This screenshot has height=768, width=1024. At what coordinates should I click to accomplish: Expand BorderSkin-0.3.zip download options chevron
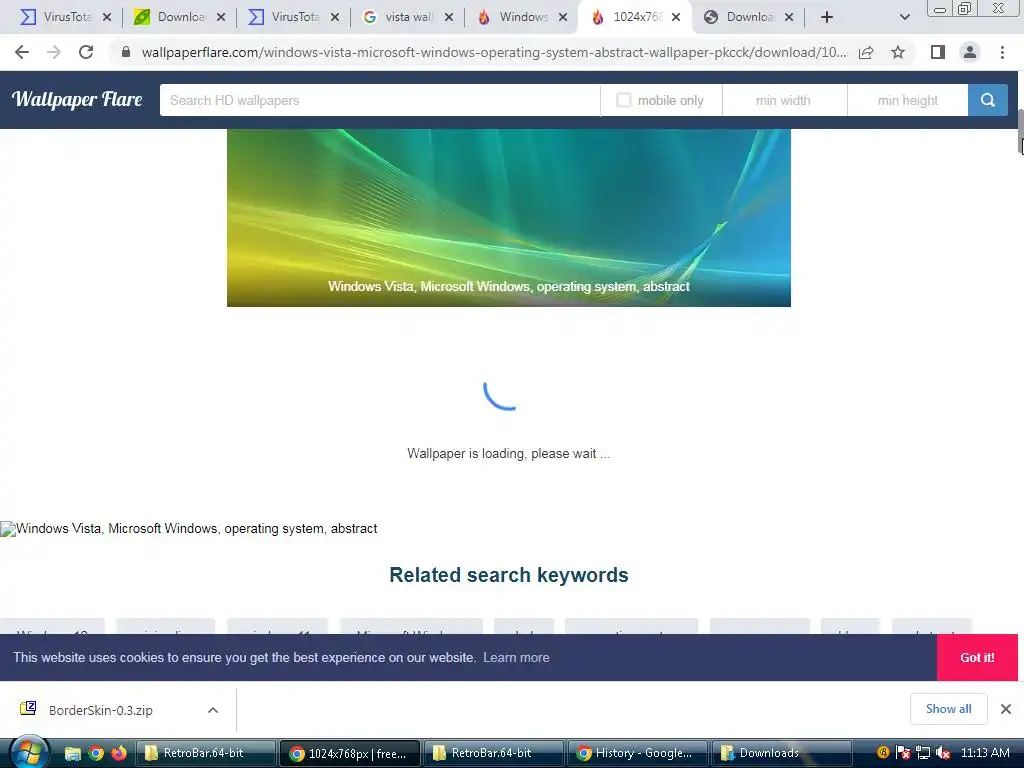pyautogui.click(x=213, y=710)
